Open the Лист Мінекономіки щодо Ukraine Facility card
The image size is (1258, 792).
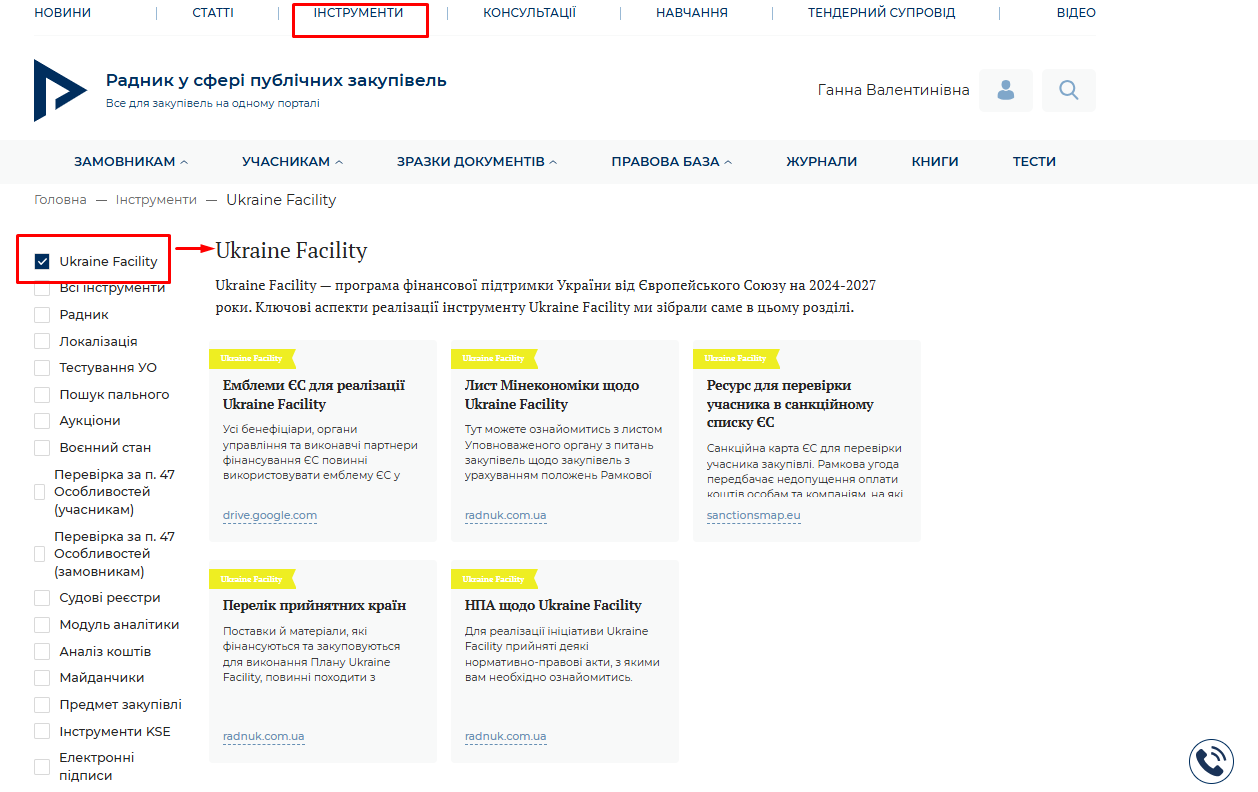coord(552,395)
